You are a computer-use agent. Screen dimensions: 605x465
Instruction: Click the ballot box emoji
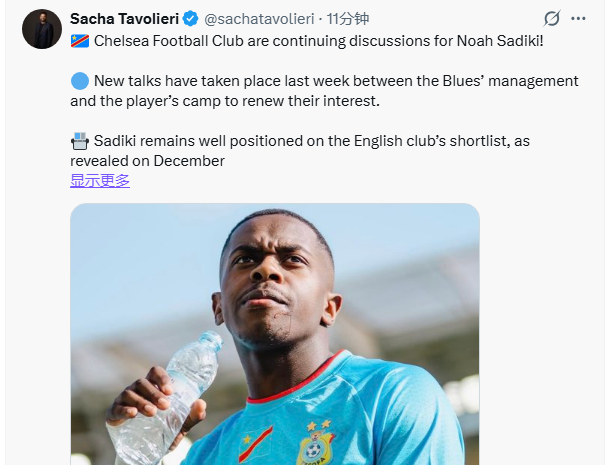tap(80, 142)
